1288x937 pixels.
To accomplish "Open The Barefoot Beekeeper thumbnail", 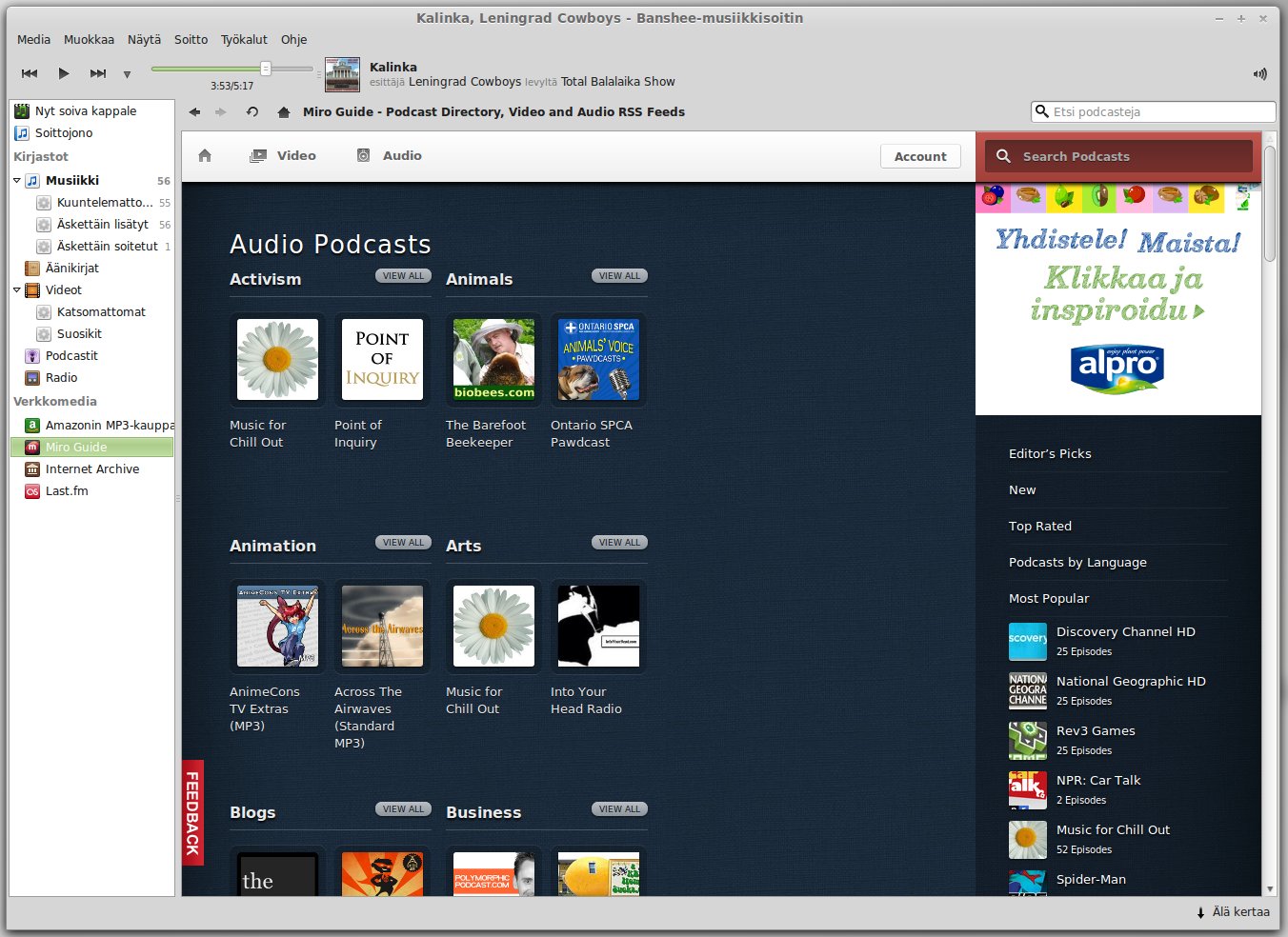I will click(x=493, y=359).
